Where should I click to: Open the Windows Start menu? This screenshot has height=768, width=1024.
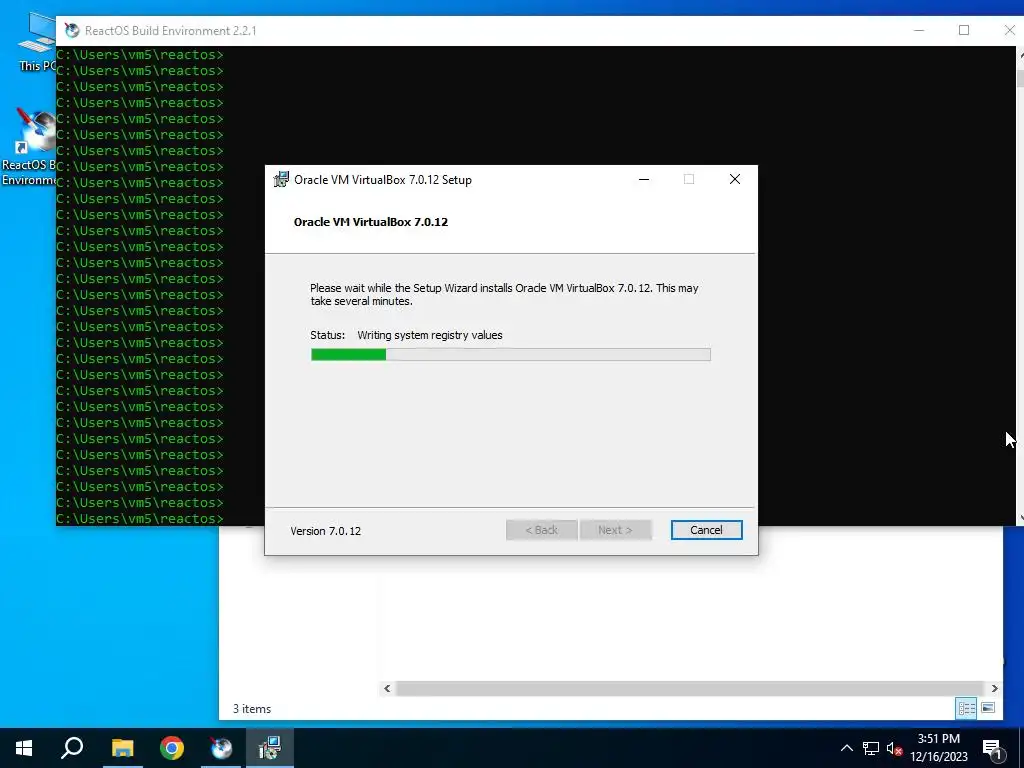click(x=24, y=748)
